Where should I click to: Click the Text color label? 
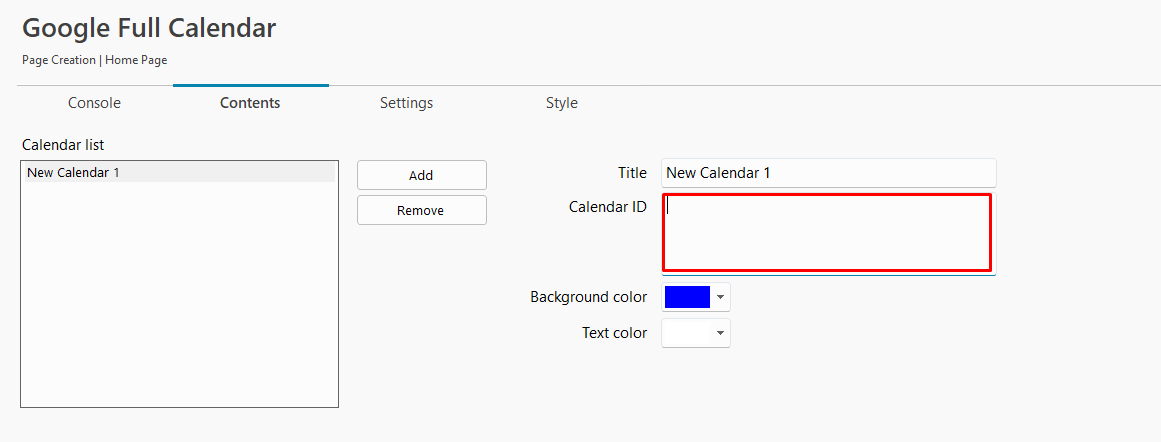[x=615, y=333]
